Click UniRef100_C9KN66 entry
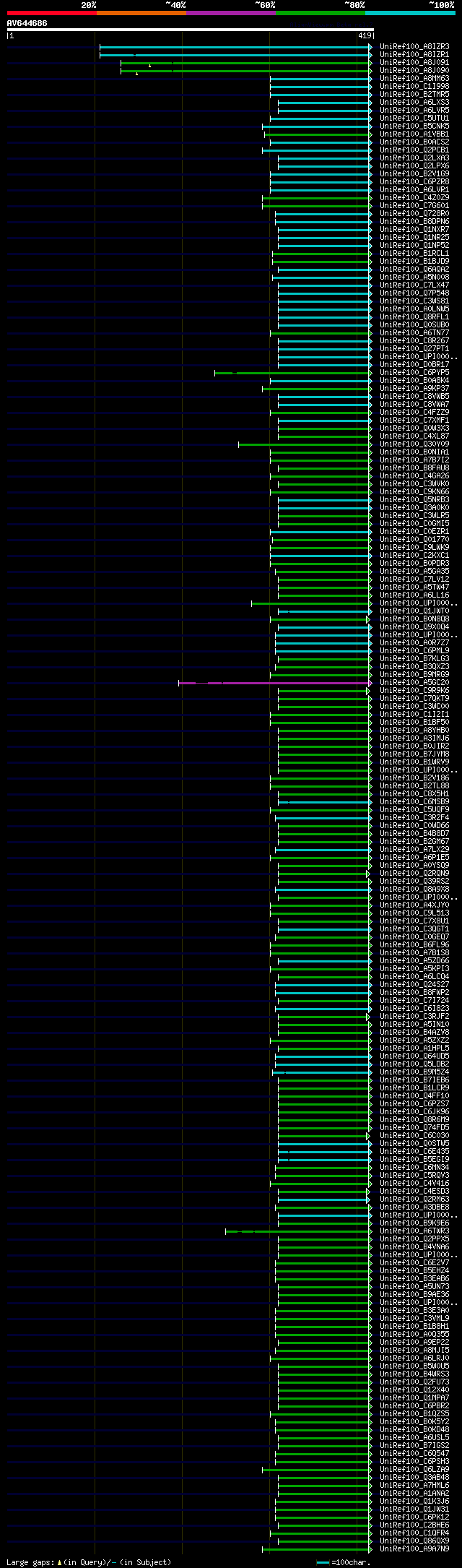This screenshot has width=462, height=1568. coord(414,491)
